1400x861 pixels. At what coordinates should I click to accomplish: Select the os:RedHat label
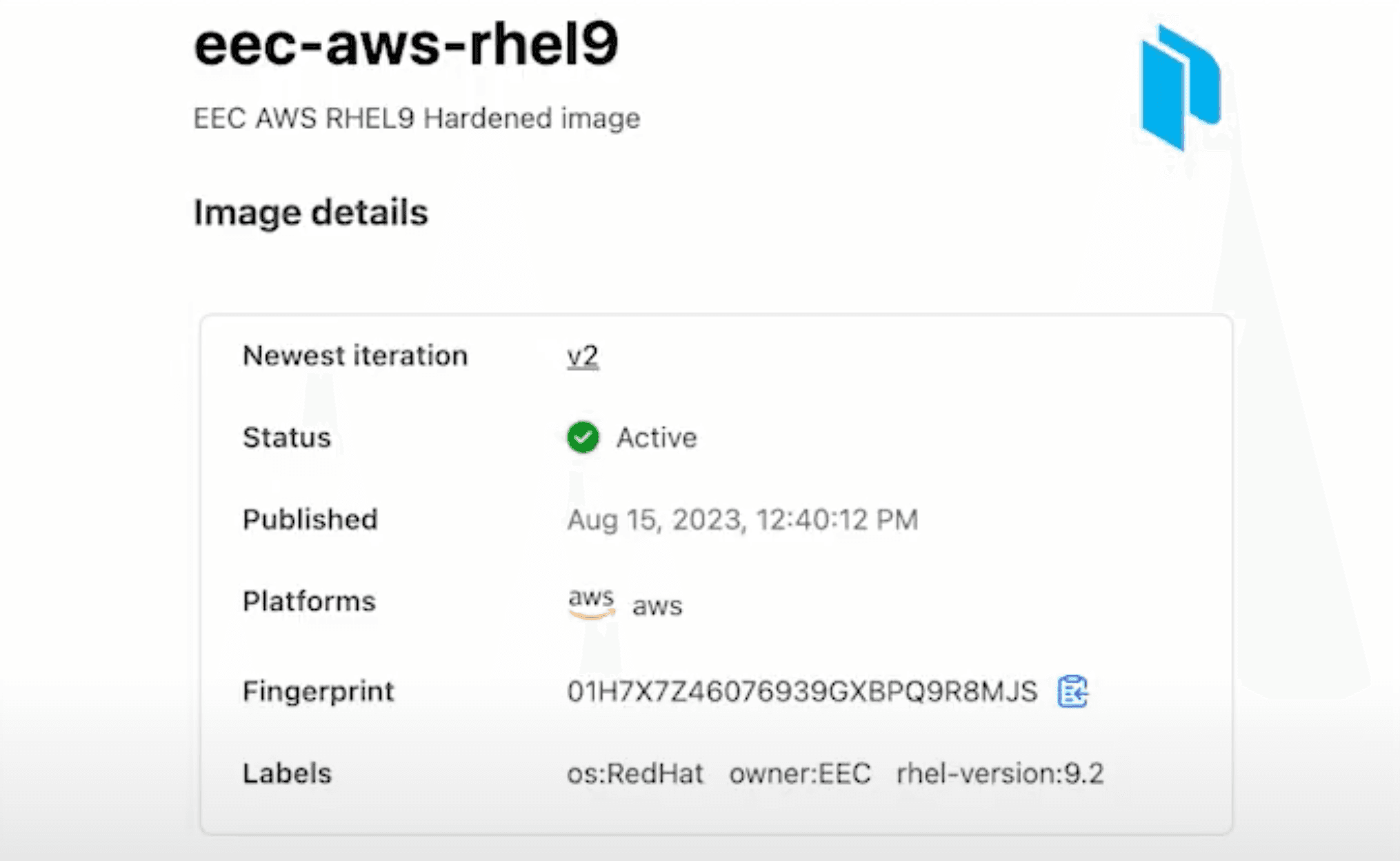pyautogui.click(x=635, y=773)
